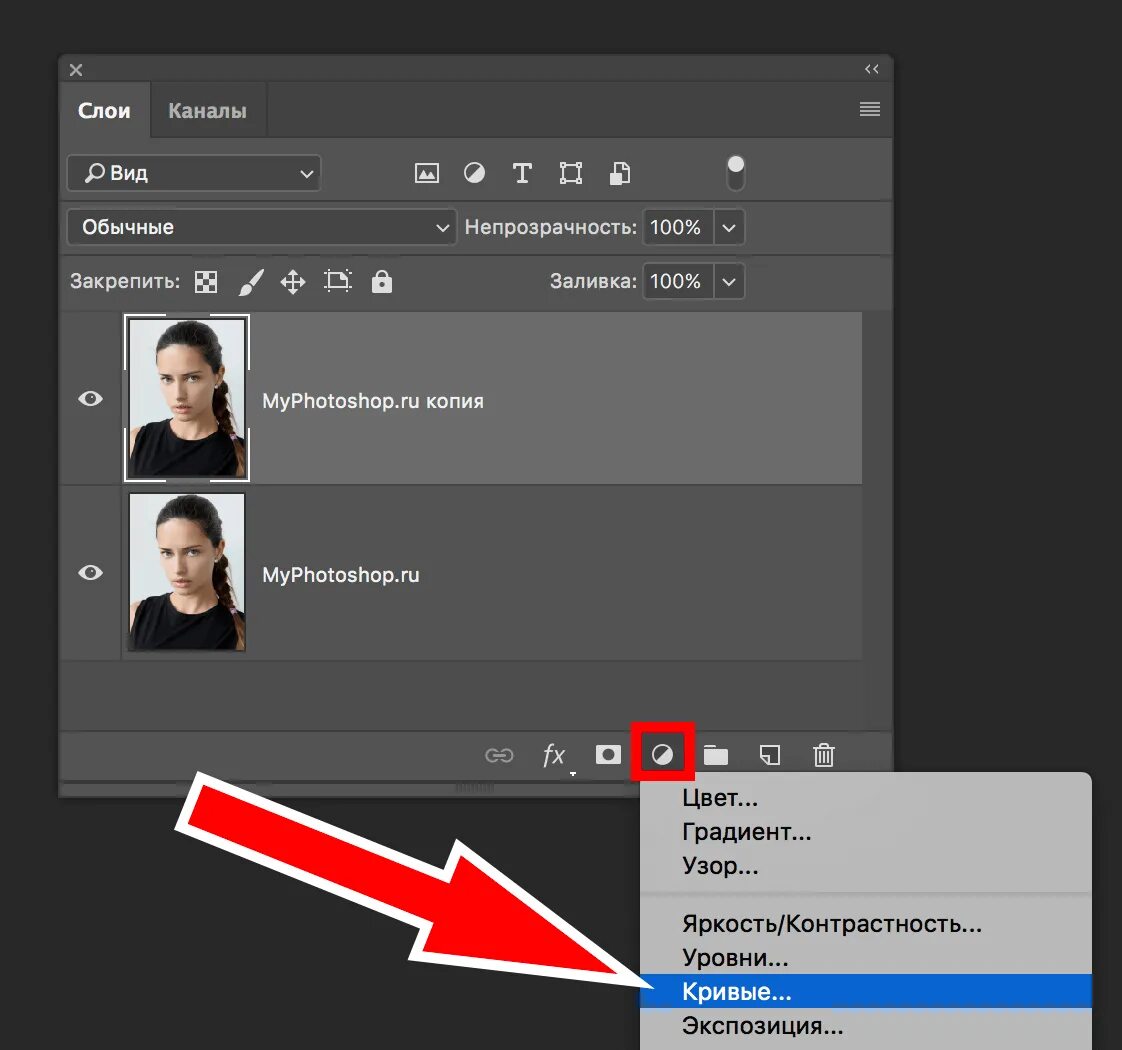Filter layers by shape icon
The width and height of the screenshot is (1122, 1050).
pyautogui.click(x=570, y=173)
